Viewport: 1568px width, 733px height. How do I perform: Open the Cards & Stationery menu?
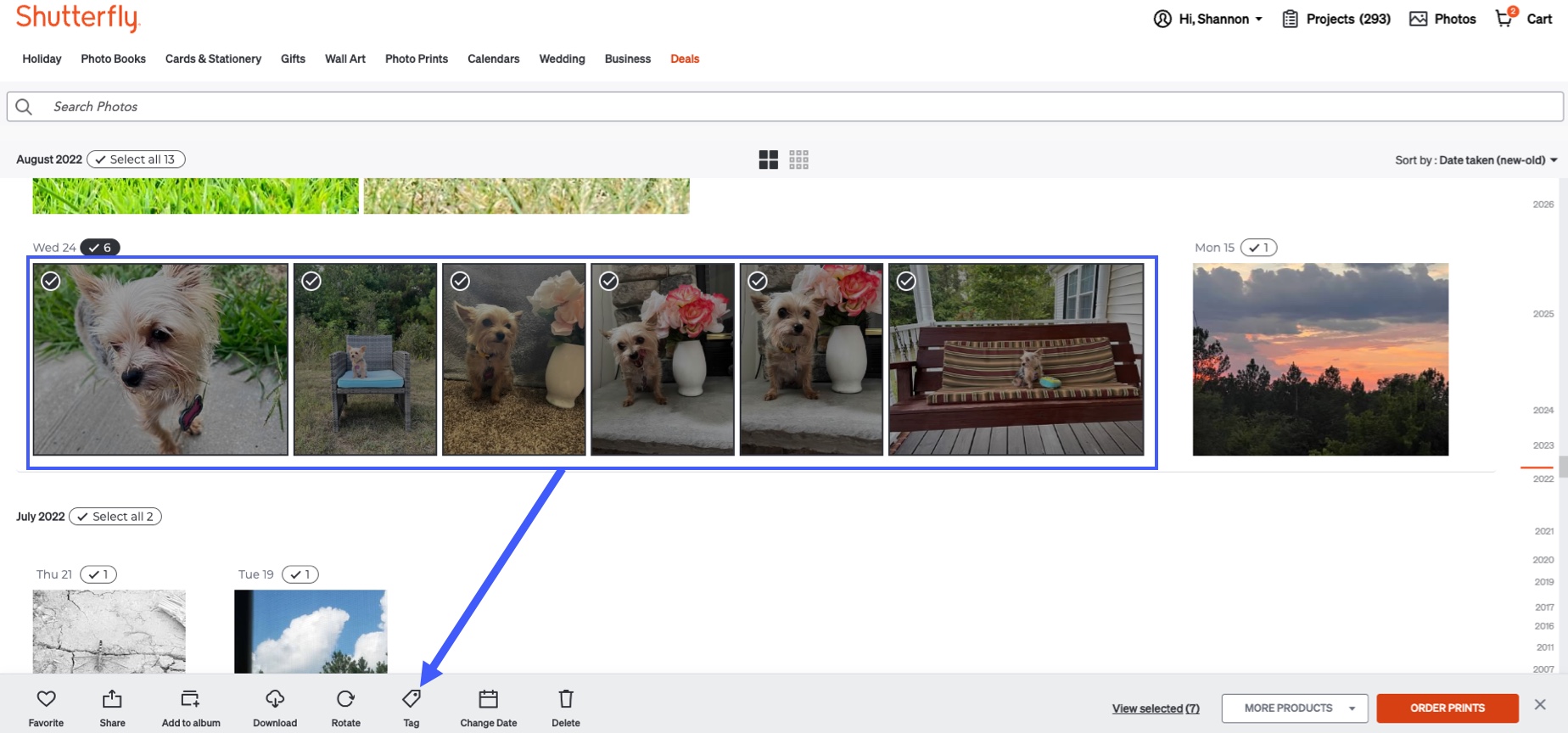point(213,59)
